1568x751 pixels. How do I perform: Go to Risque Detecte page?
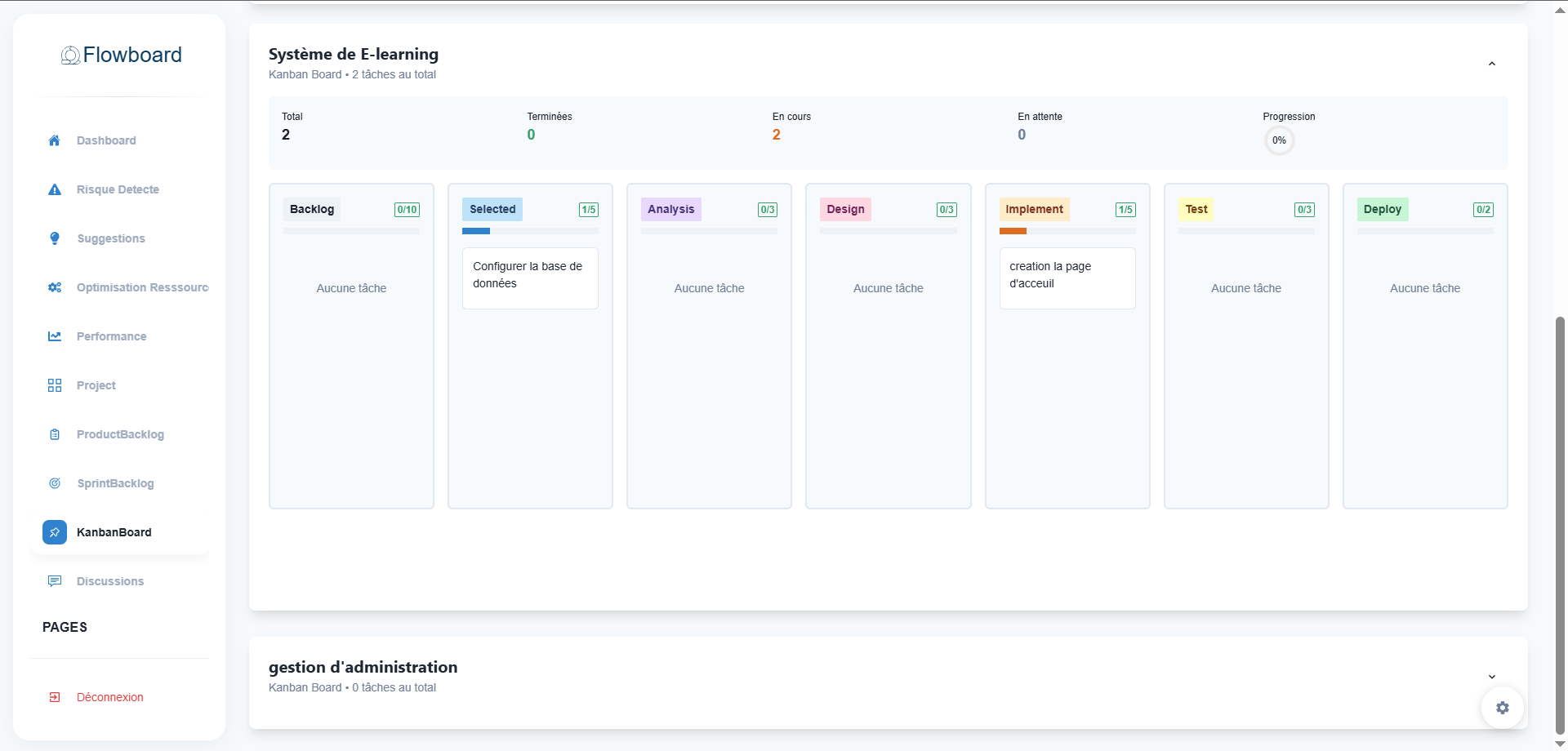[x=119, y=189]
